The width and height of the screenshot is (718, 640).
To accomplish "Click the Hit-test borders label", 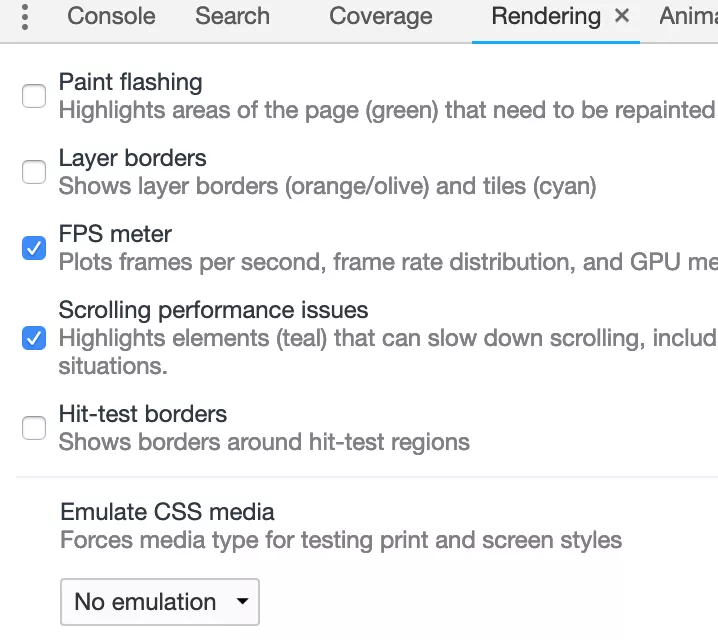I will pyautogui.click(x=143, y=414).
